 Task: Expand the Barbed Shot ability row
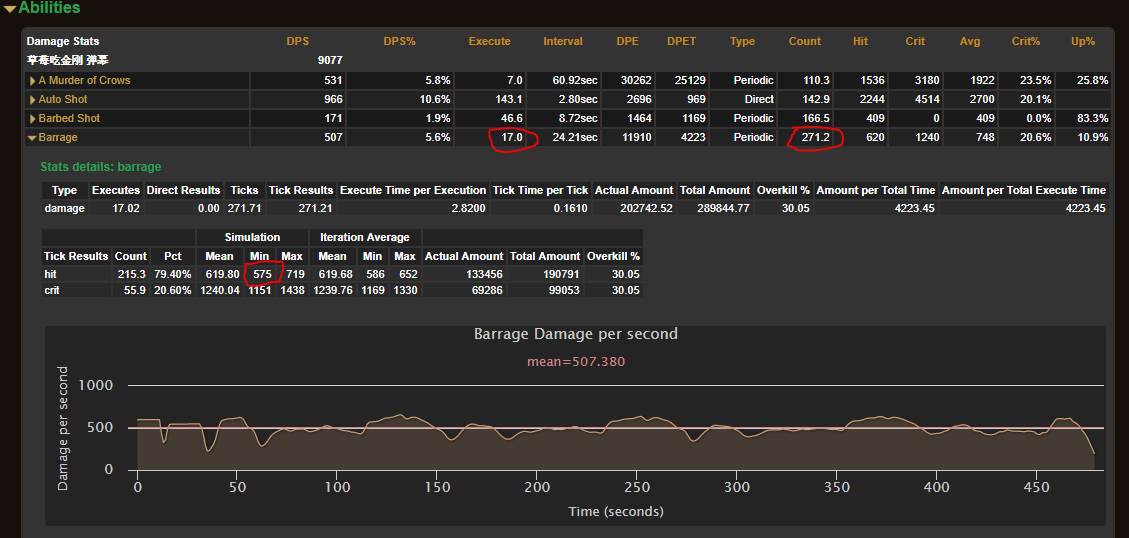click(x=68, y=118)
